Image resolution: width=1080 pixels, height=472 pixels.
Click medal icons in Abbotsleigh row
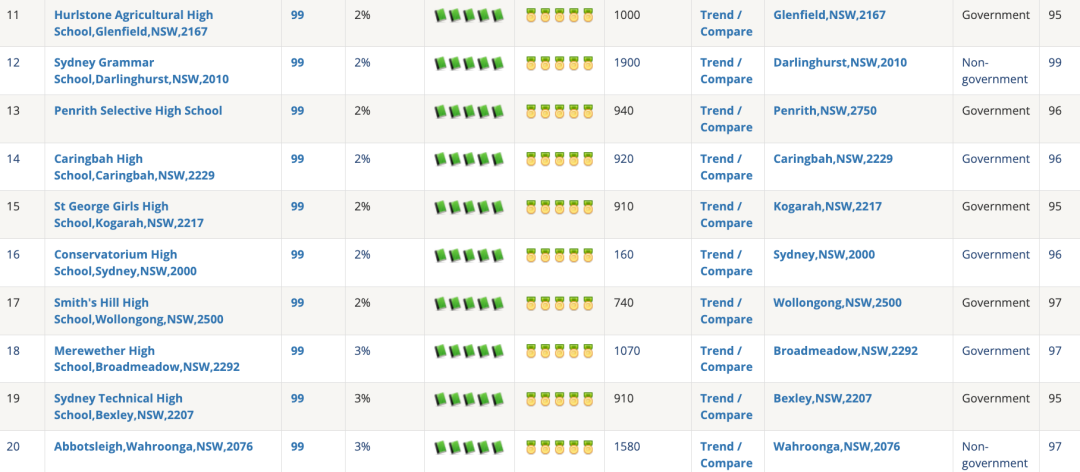pyautogui.click(x=559, y=447)
